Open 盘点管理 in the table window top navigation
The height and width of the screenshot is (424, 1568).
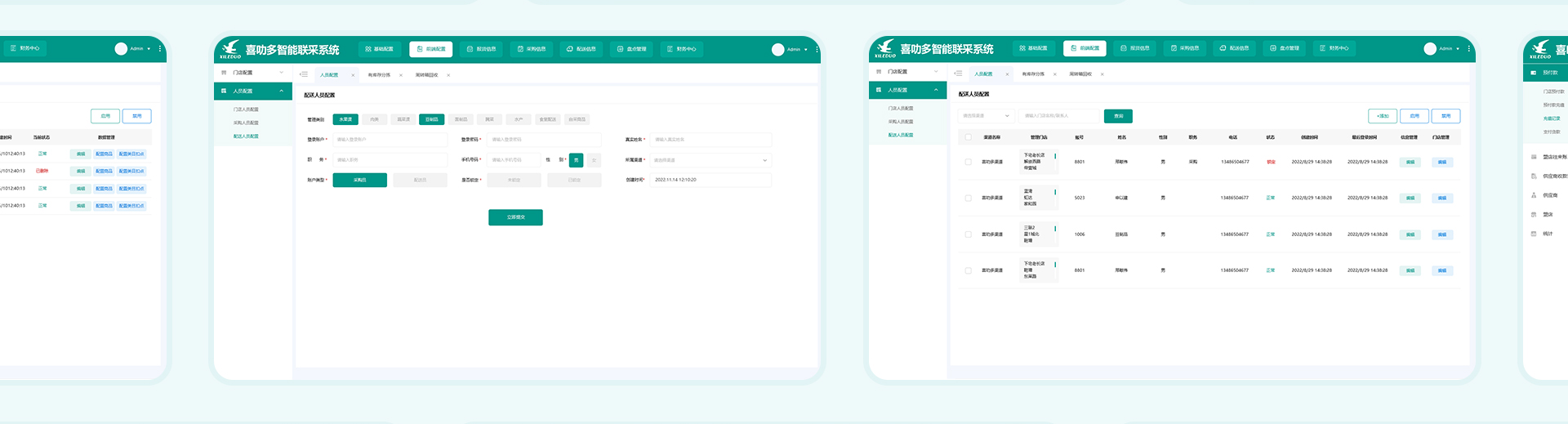click(1285, 48)
